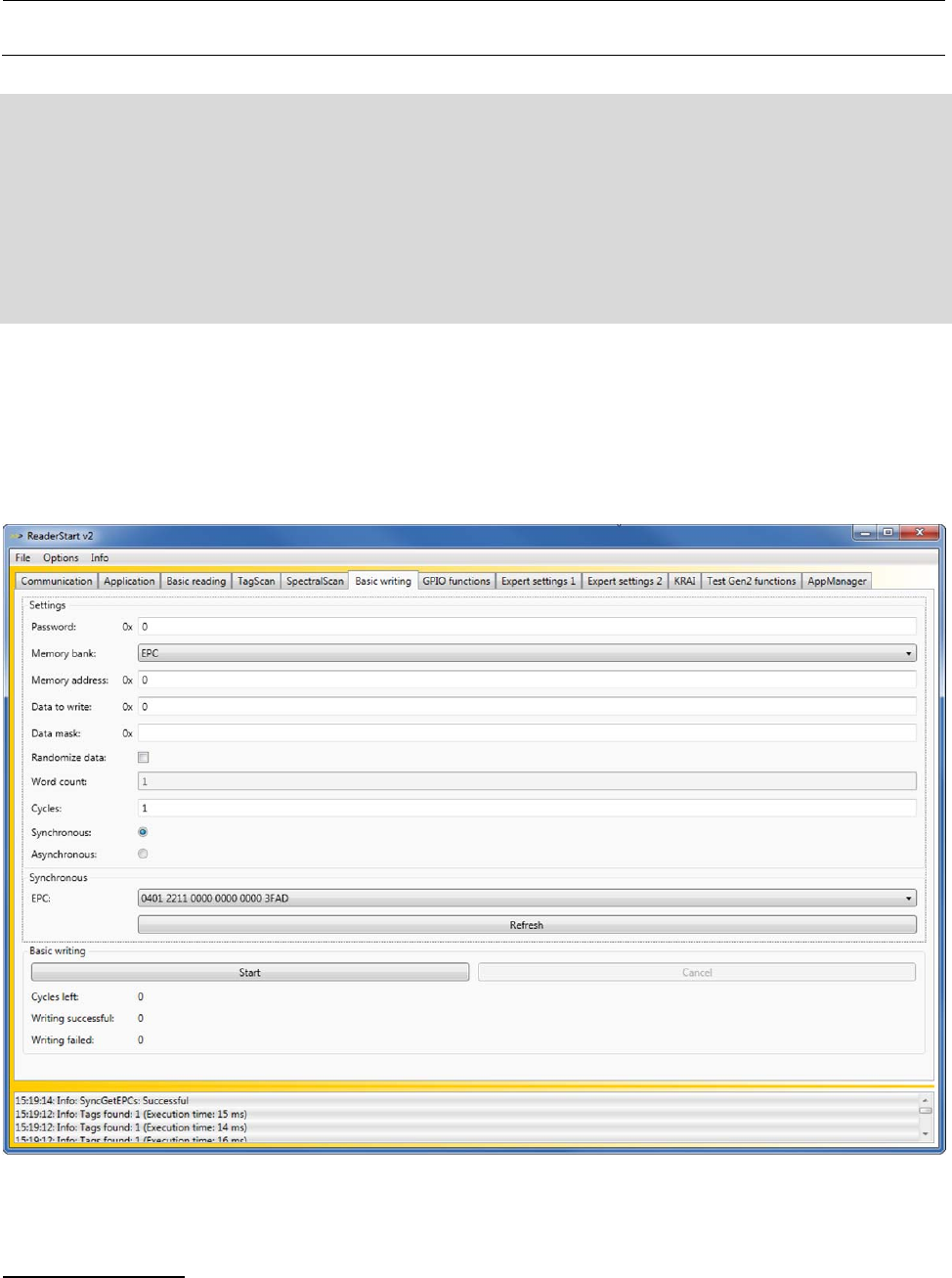This screenshot has width=952, height=1278.
Task: Click the Refresh button
Action: click(x=527, y=925)
